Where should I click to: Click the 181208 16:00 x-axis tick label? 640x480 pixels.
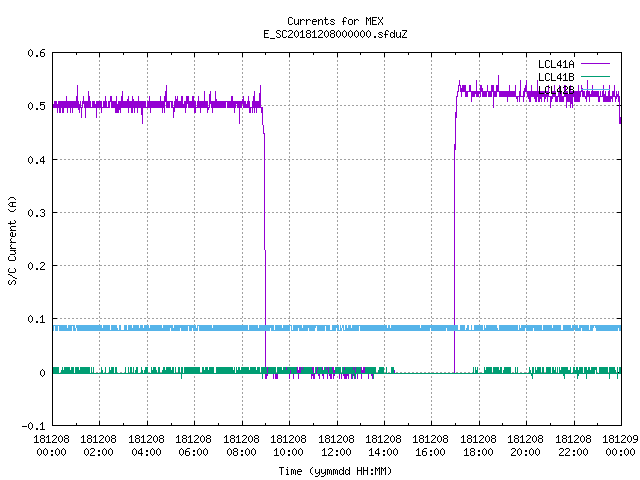pos(431,446)
